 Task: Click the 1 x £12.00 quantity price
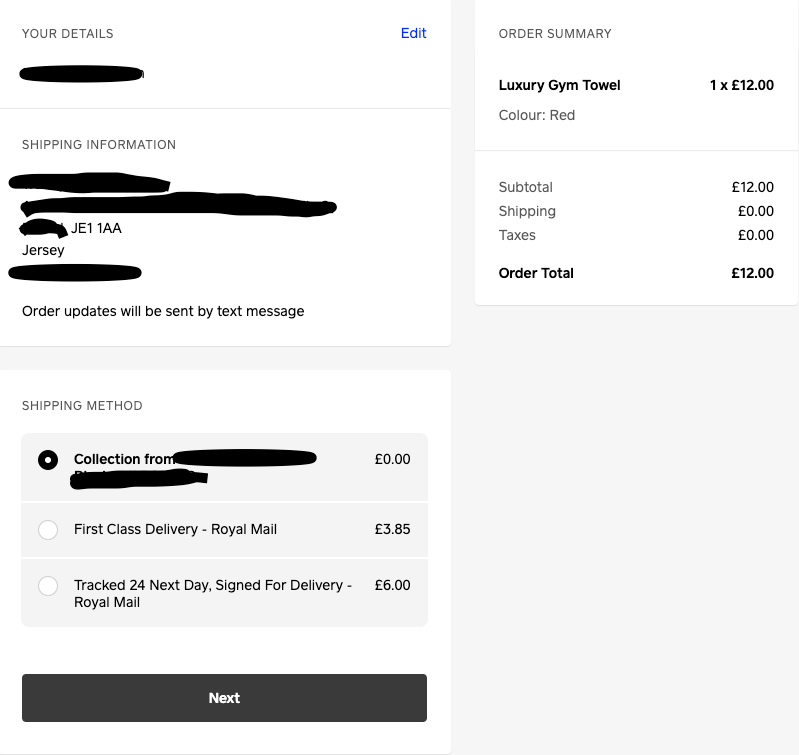click(741, 85)
